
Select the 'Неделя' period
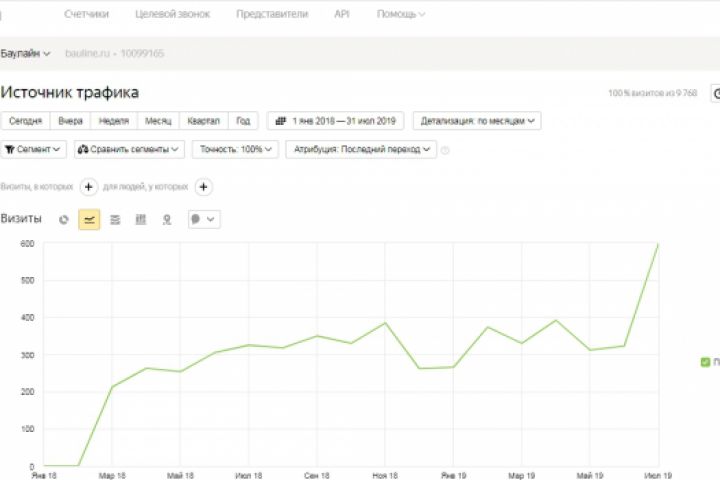pos(114,121)
